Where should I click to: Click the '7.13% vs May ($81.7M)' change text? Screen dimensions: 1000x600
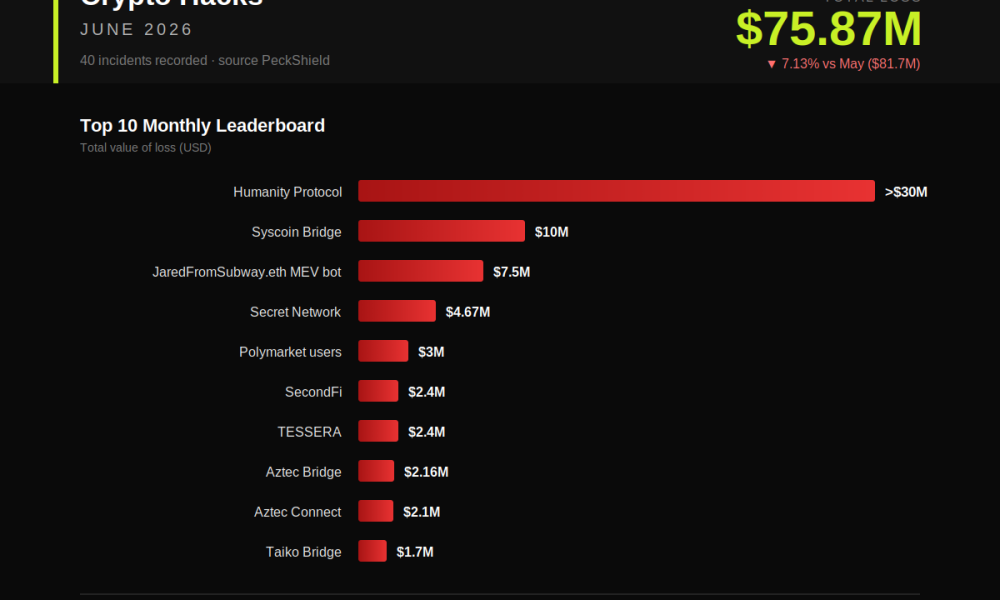[x=843, y=64]
